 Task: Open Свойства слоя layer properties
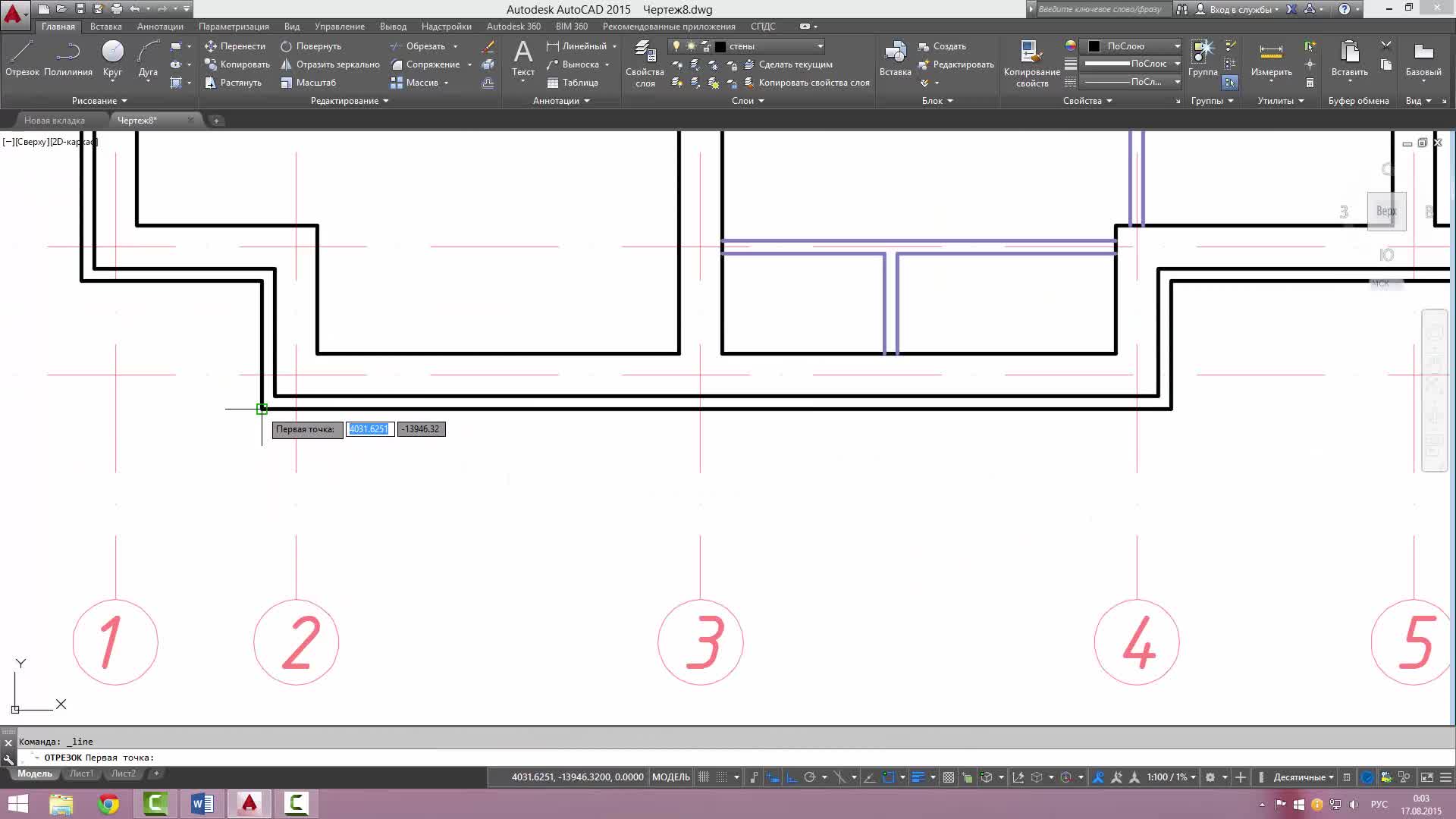645,64
